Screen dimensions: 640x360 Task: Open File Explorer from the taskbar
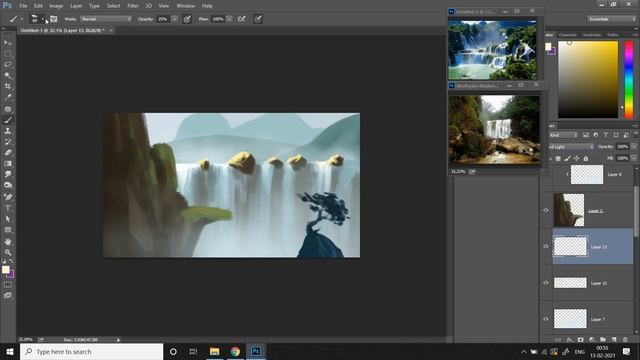[x=214, y=351]
